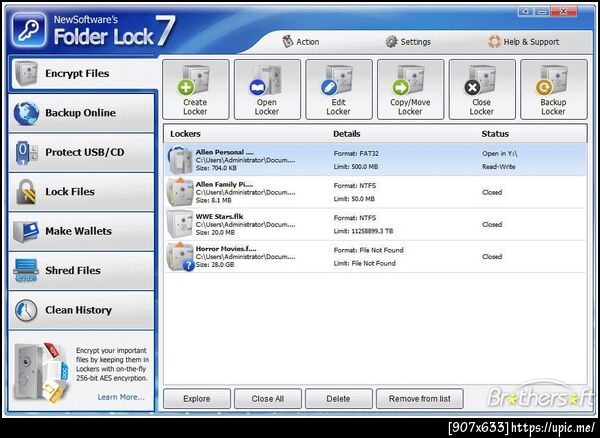Click the 'Limit: File Not Found' text

[x=365, y=263]
